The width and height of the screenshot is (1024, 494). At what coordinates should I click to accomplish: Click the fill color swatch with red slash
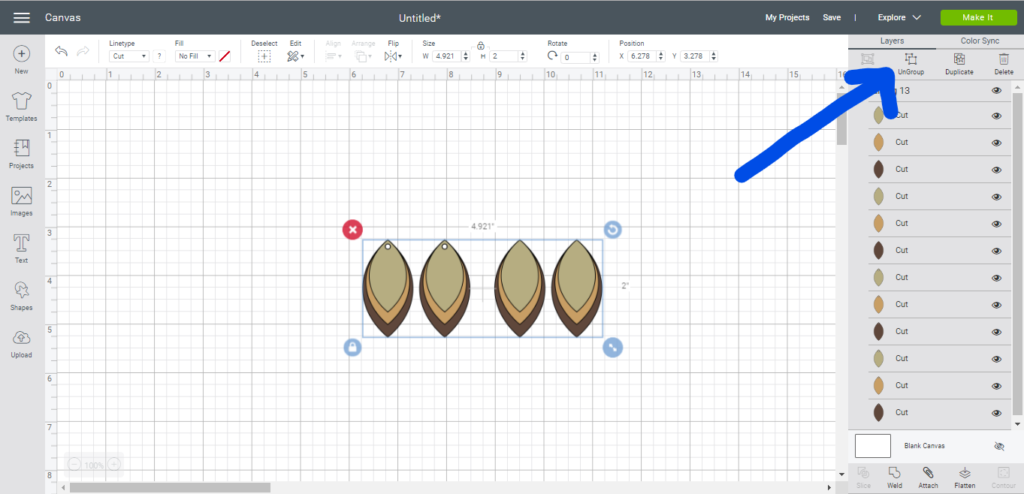pyautogui.click(x=225, y=56)
